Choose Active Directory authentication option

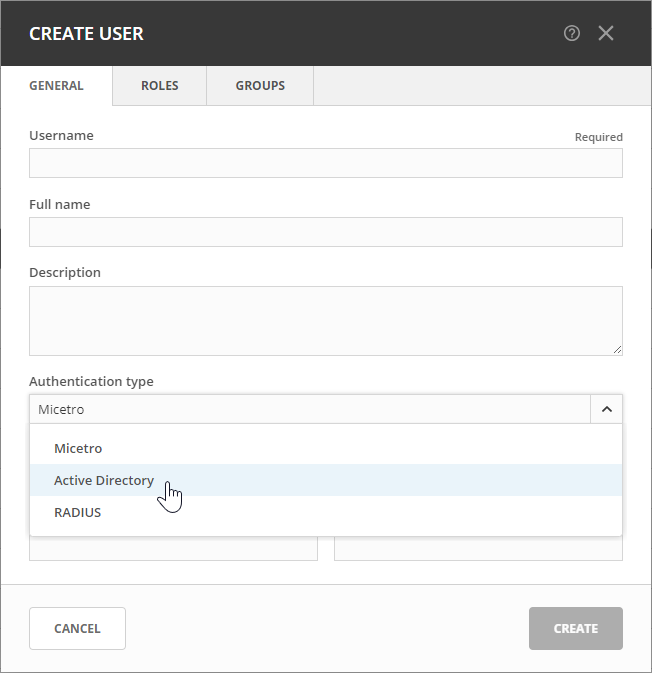[x=104, y=480]
